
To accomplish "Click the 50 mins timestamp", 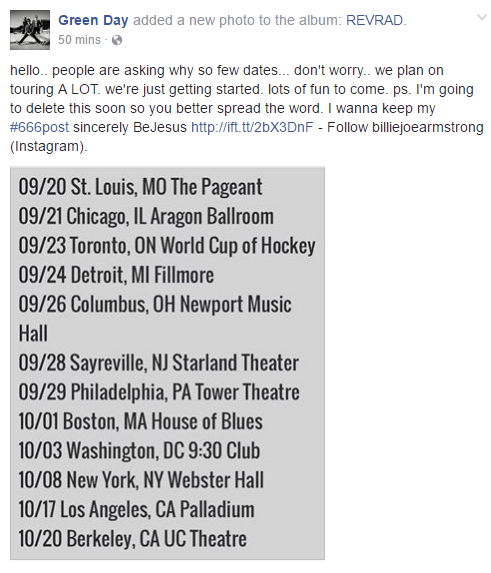I will pyautogui.click(x=79, y=39).
